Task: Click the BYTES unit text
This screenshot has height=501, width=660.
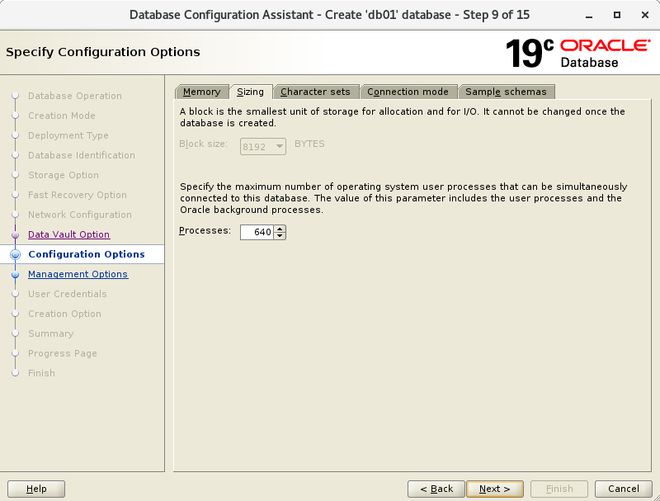Action: coord(309,144)
